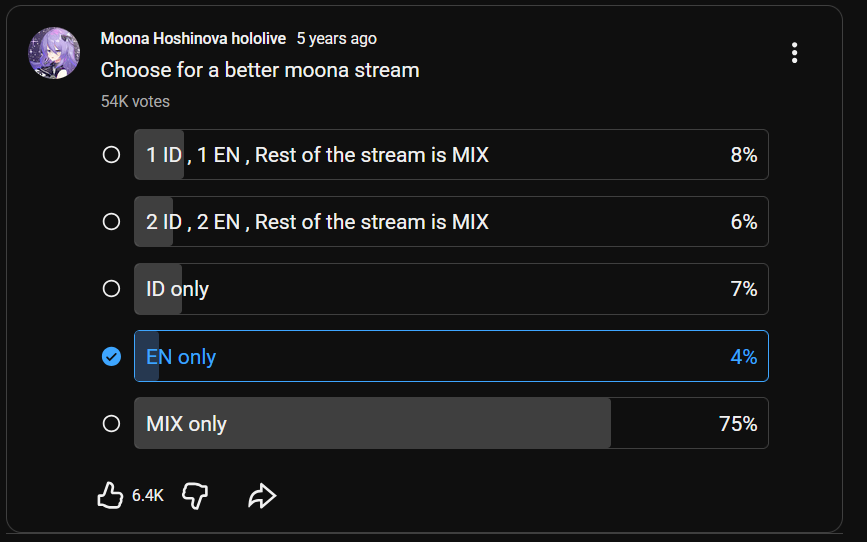Viewport: 867px width, 542px height.
Task: Dislike the post with thumbs down icon
Action: click(195, 496)
